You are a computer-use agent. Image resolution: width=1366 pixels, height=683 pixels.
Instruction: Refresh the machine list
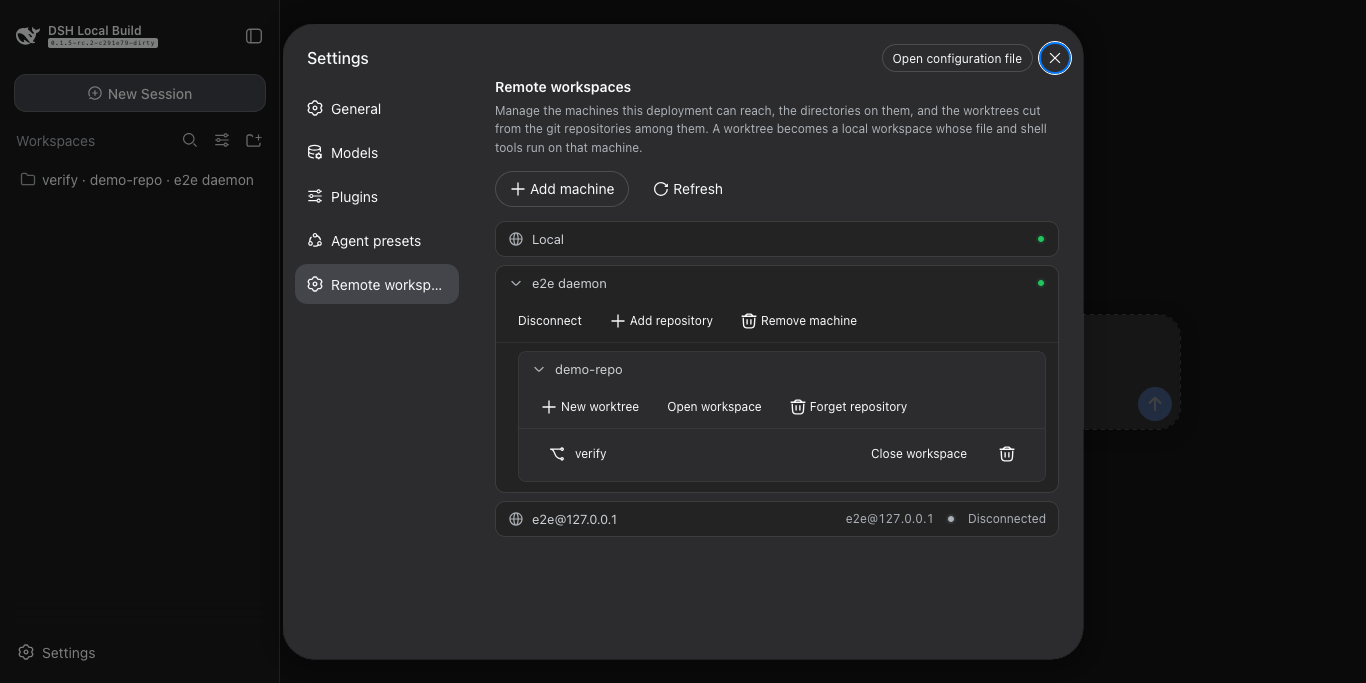tap(688, 189)
